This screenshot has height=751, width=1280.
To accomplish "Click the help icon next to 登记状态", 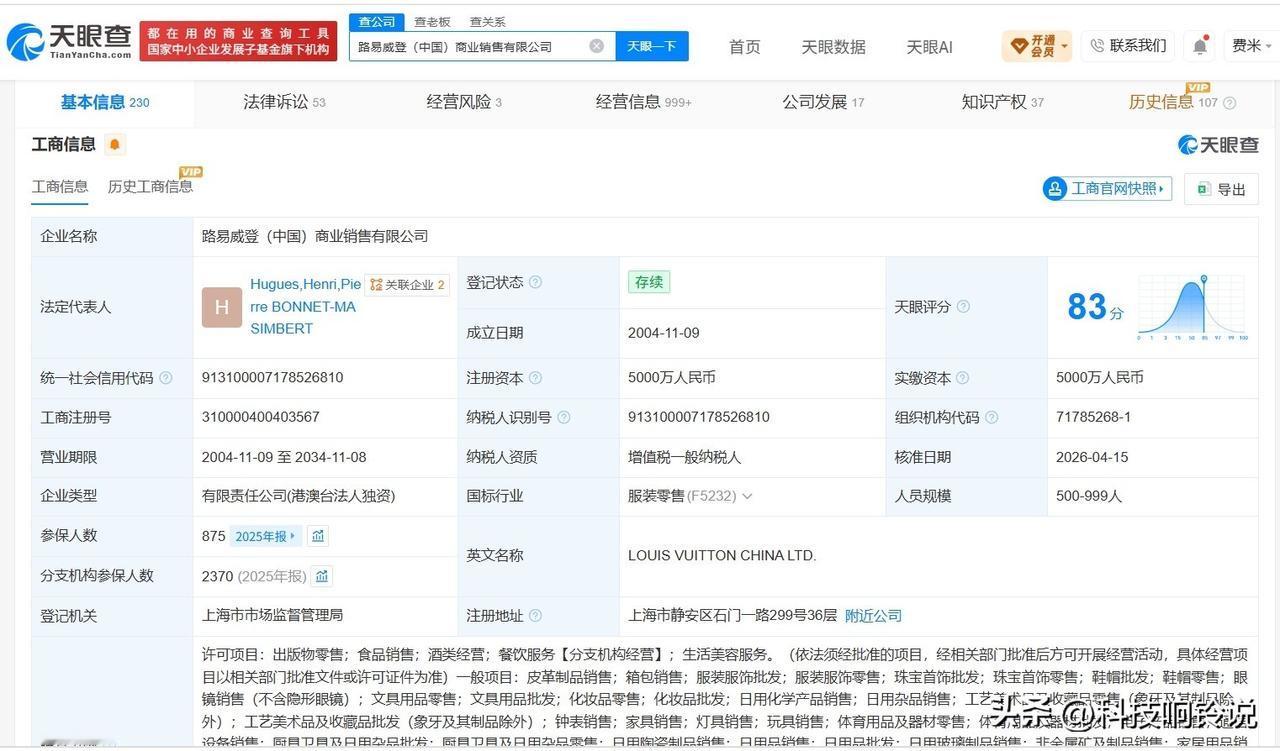I will click(535, 283).
